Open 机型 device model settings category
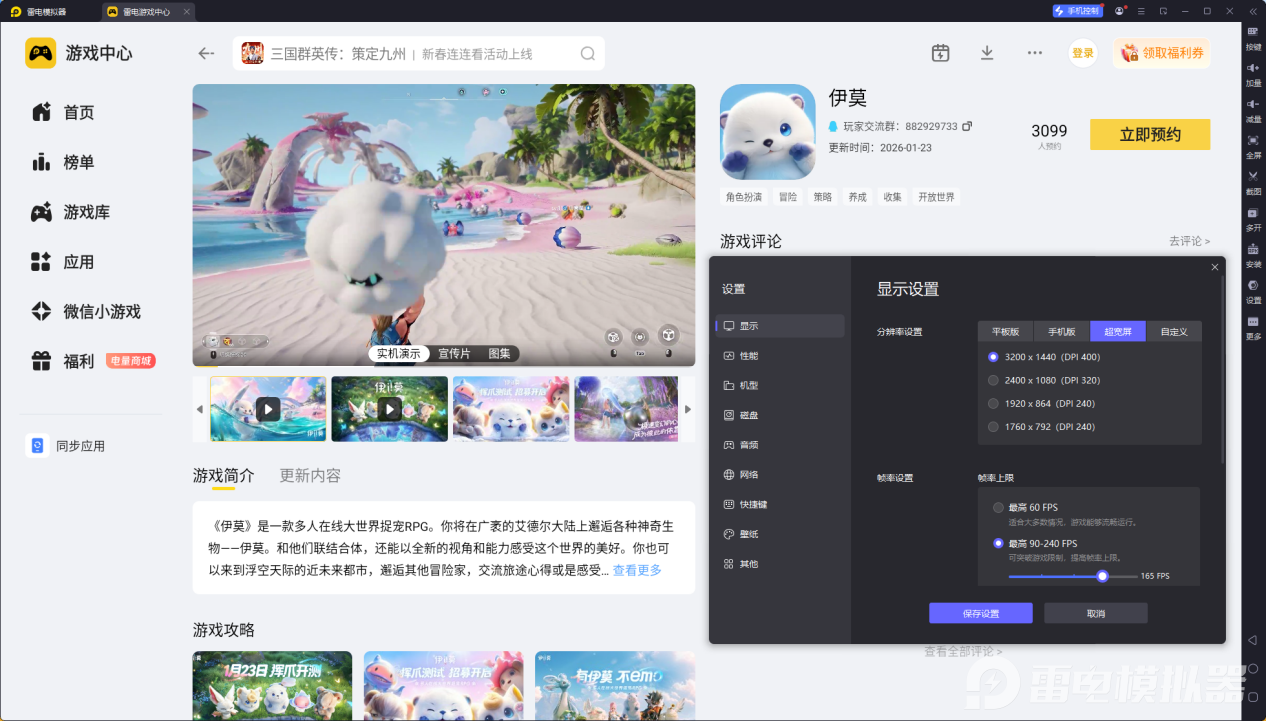 (780, 385)
